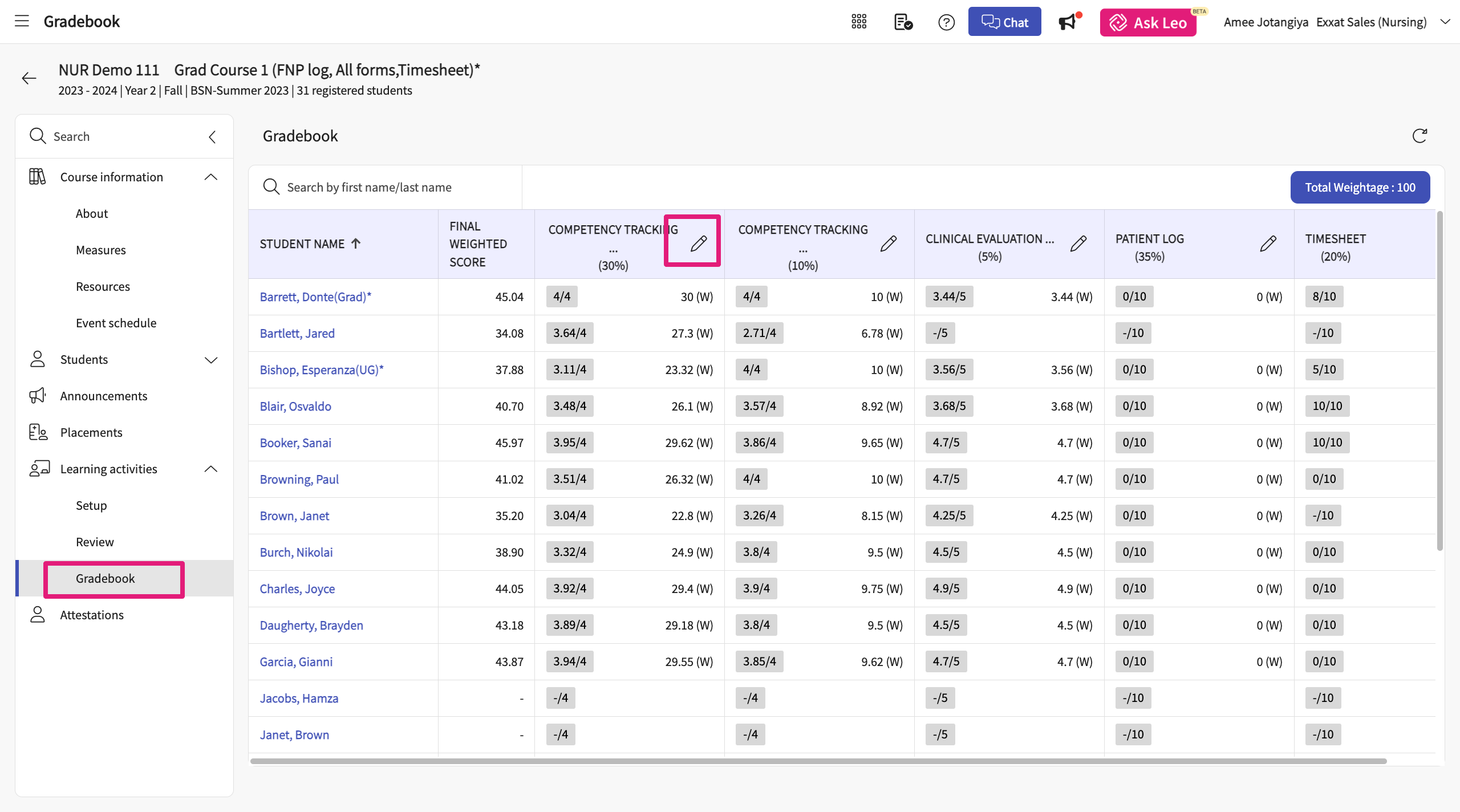This screenshot has height=812, width=1460.
Task: Edit the Patient Log column weightage
Action: point(1268,244)
